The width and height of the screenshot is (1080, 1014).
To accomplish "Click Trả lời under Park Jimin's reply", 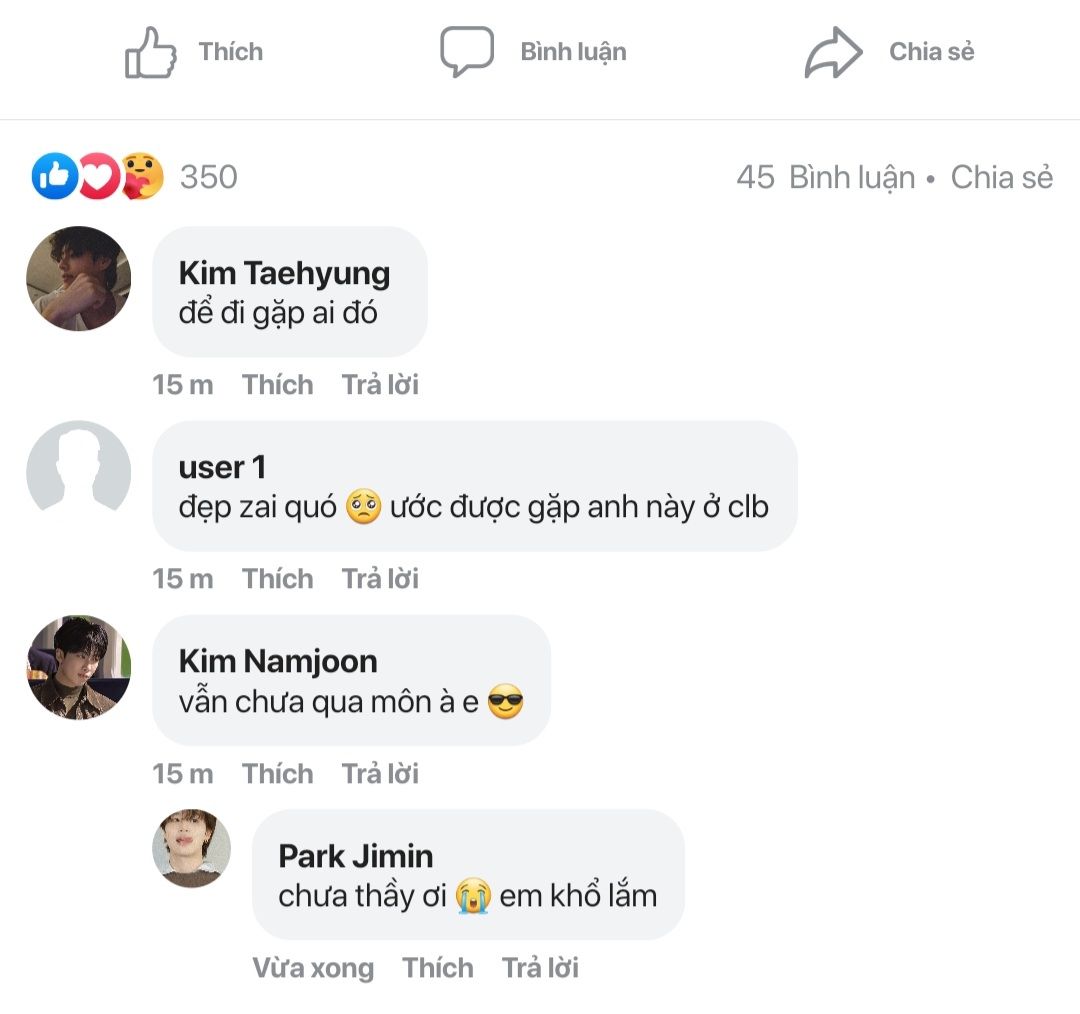I will [x=540, y=968].
